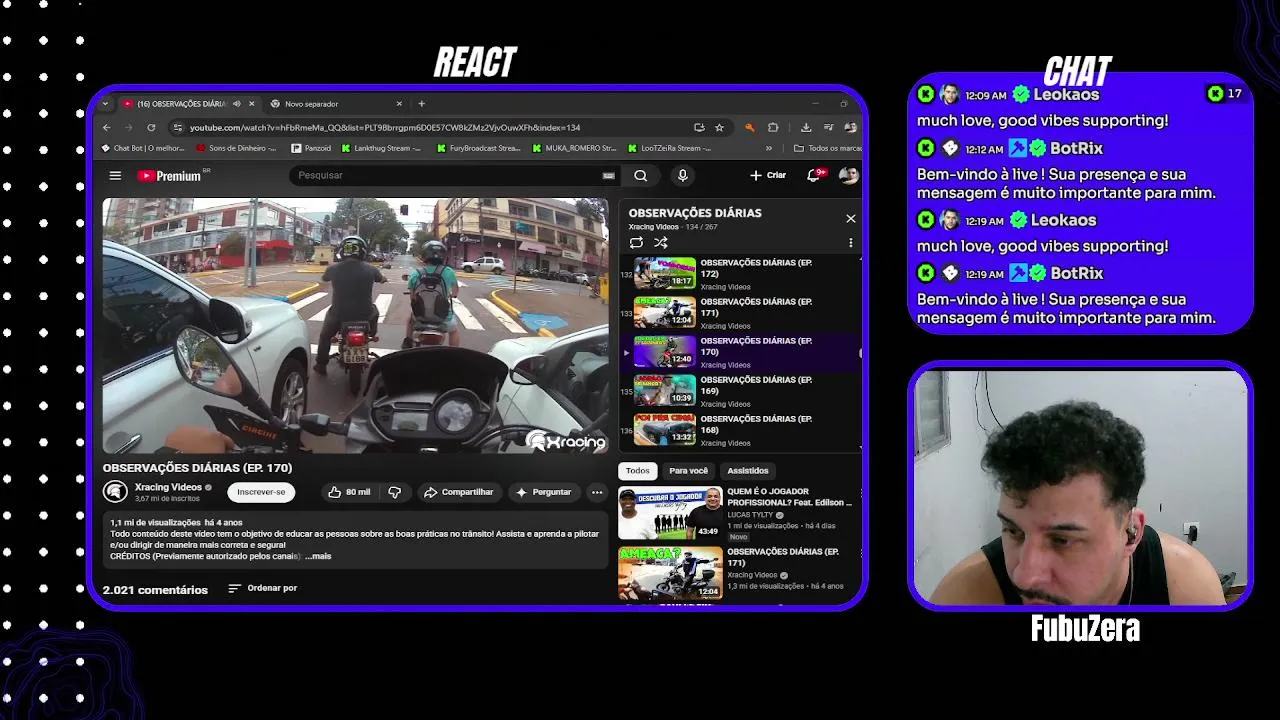Click the Perguntar ask button

coord(543,492)
